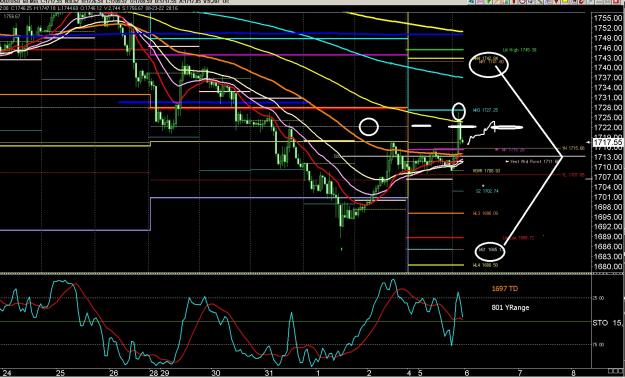Click the 1680.00 price axis label
The height and width of the screenshot is (378, 625).
click(x=608, y=266)
